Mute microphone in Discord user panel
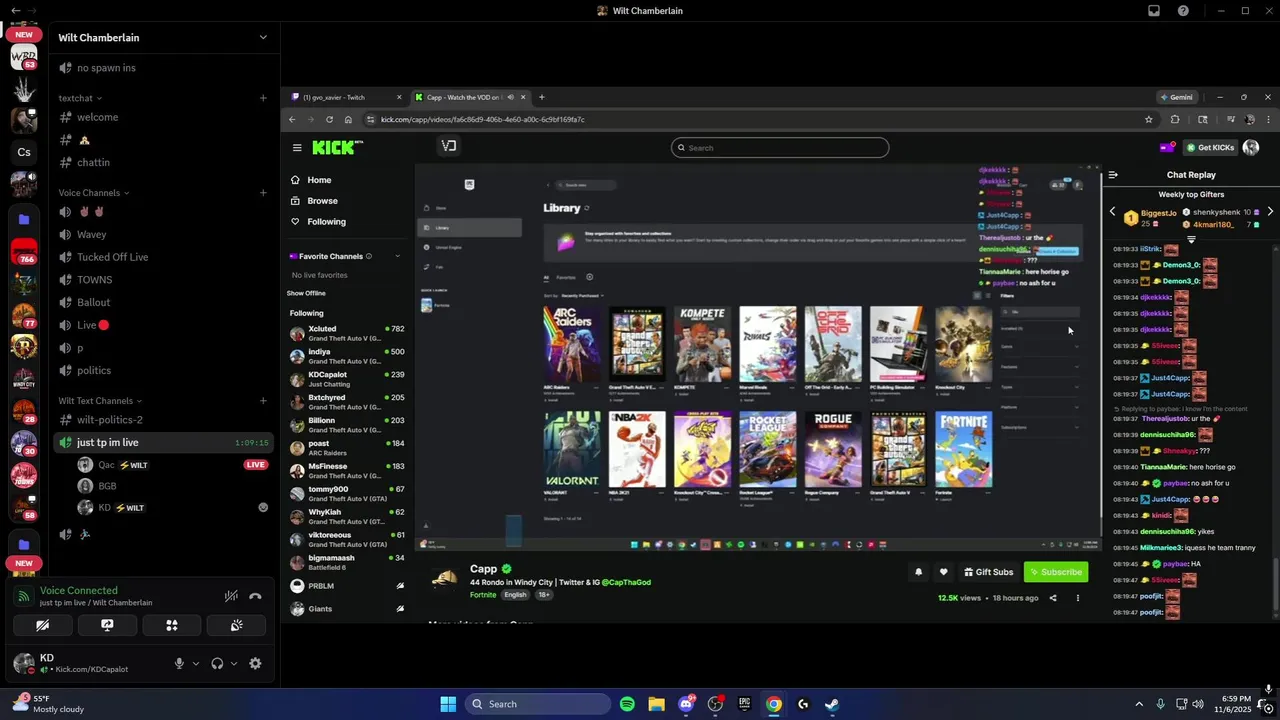The width and height of the screenshot is (1280, 720). pos(179,663)
